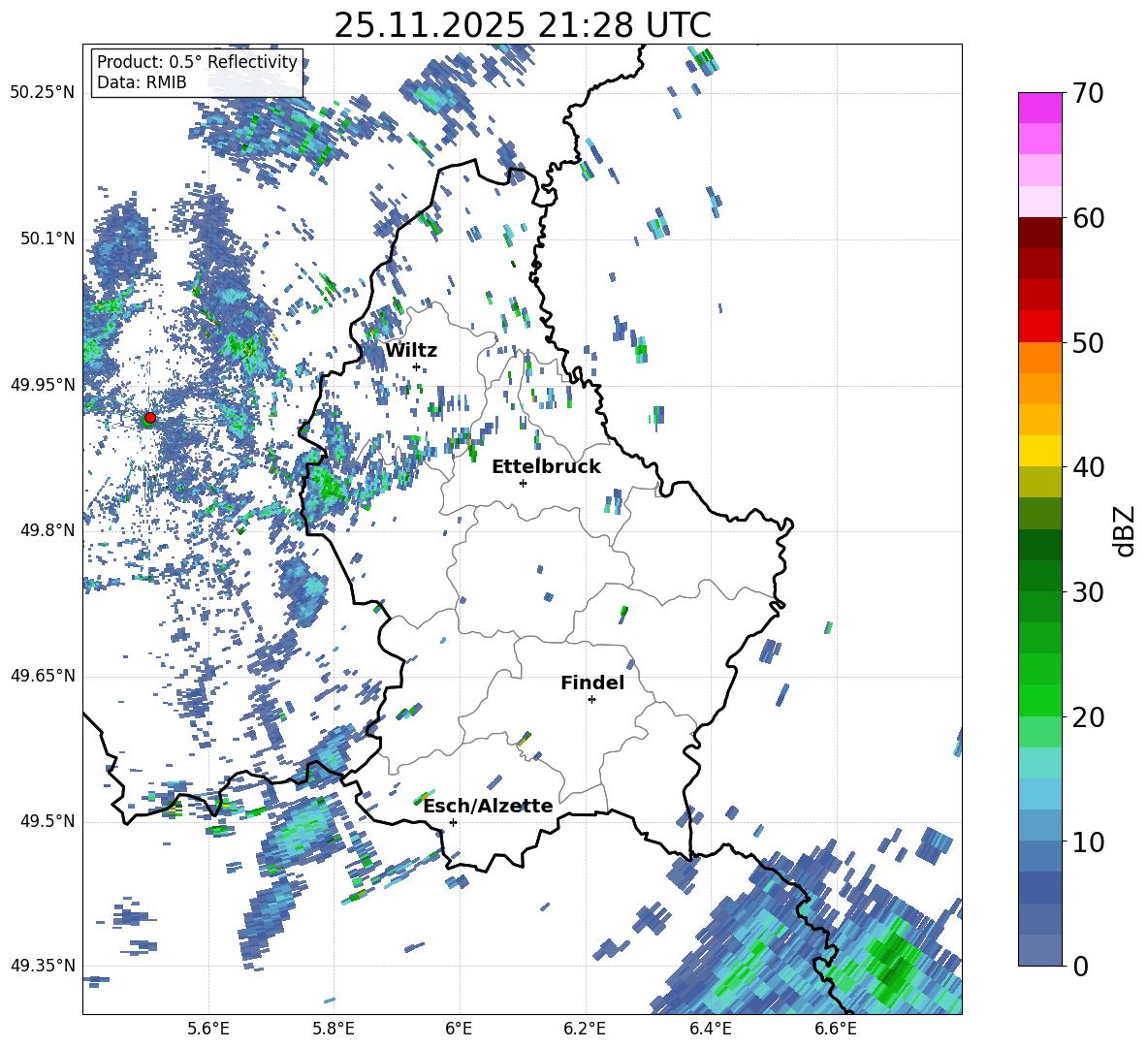The height and width of the screenshot is (1048, 1148).
Task: Click the 10 colorbar tick label
Action: point(1088,842)
